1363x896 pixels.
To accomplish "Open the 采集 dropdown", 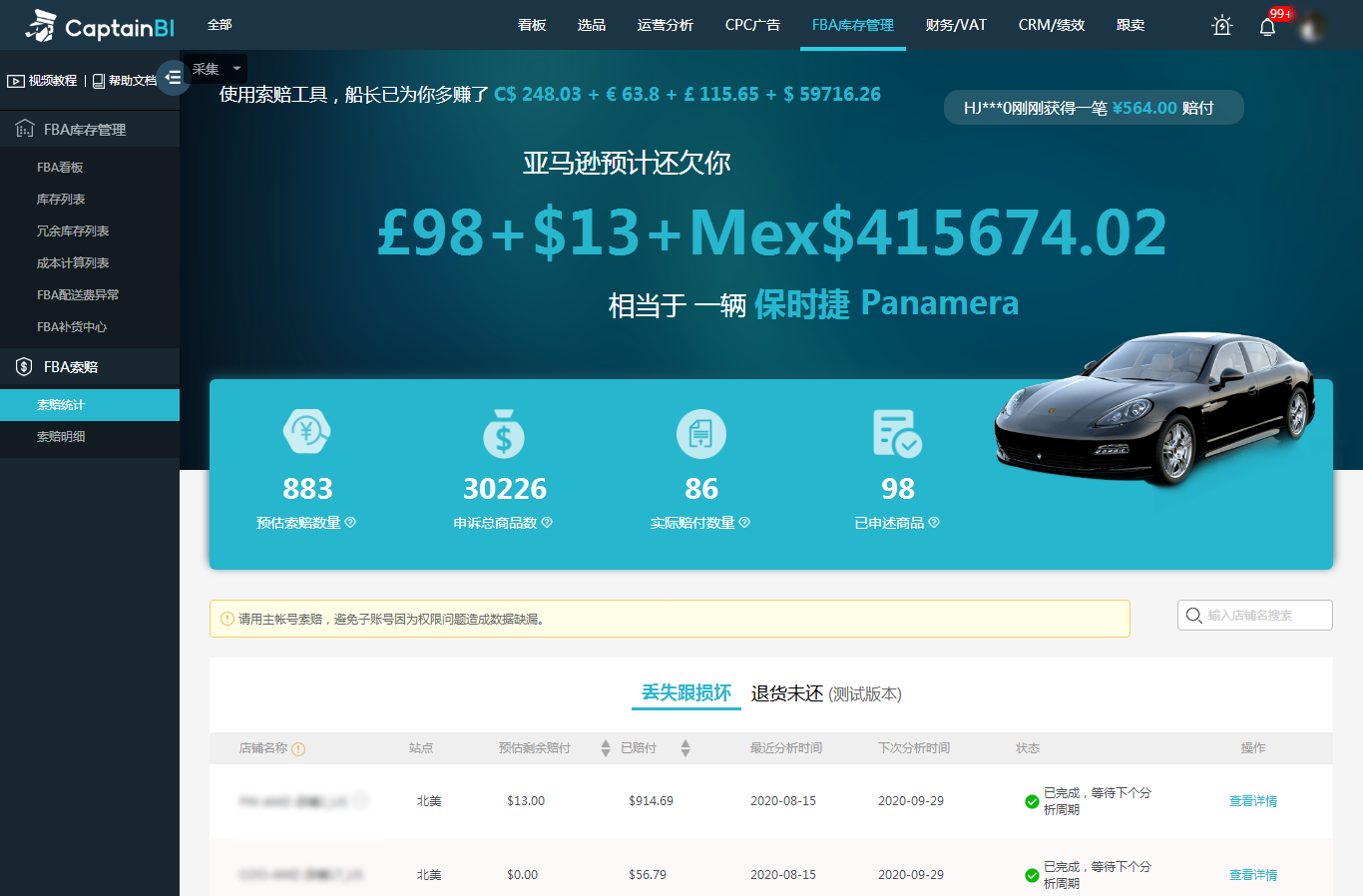I will [x=217, y=69].
